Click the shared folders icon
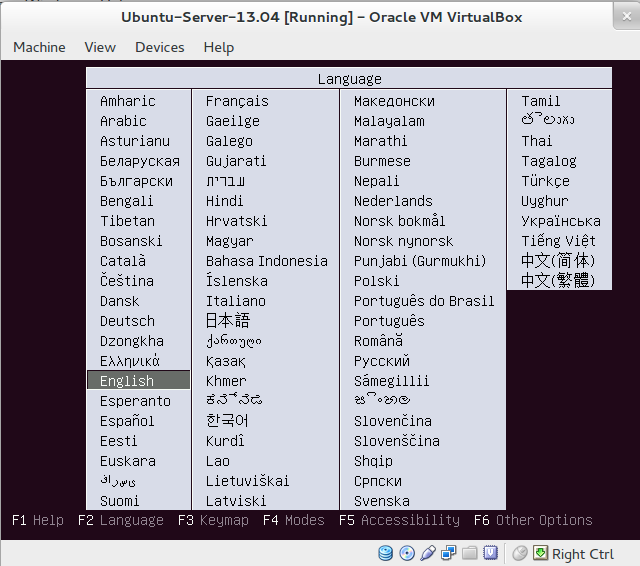Viewport: 640px width, 566px height. [x=469, y=553]
